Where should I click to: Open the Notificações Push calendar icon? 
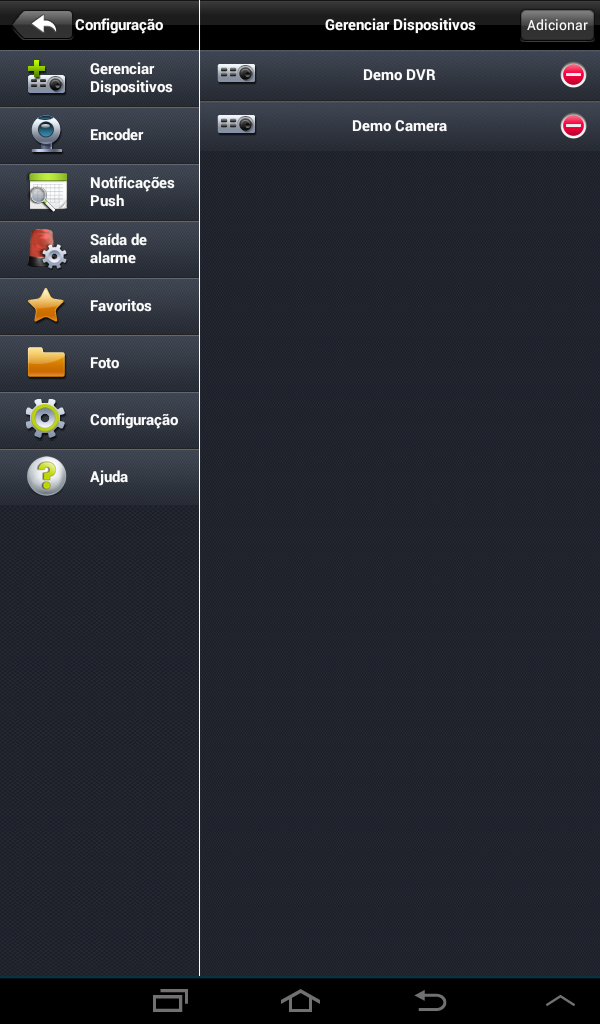[47, 192]
